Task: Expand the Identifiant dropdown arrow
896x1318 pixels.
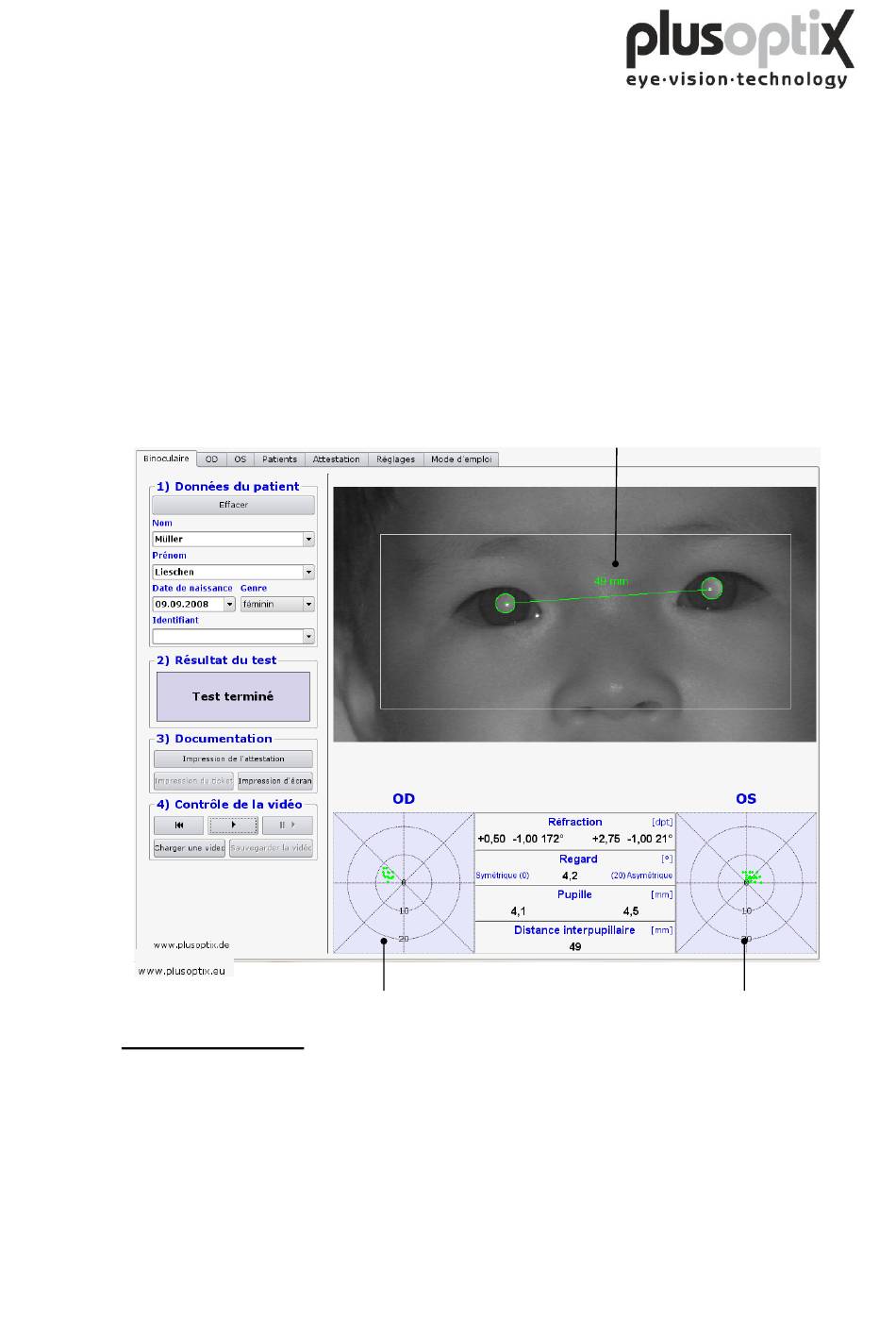Action: tap(308, 637)
